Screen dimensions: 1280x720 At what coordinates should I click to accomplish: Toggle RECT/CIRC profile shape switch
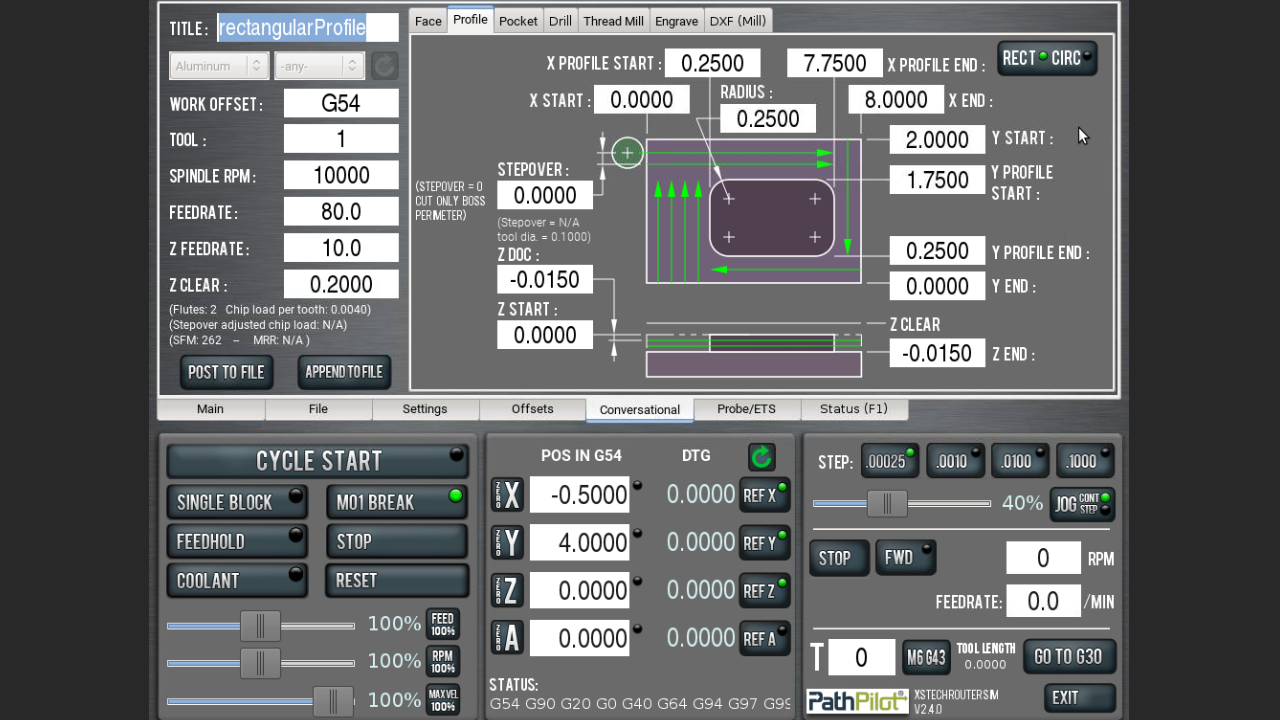point(1046,58)
